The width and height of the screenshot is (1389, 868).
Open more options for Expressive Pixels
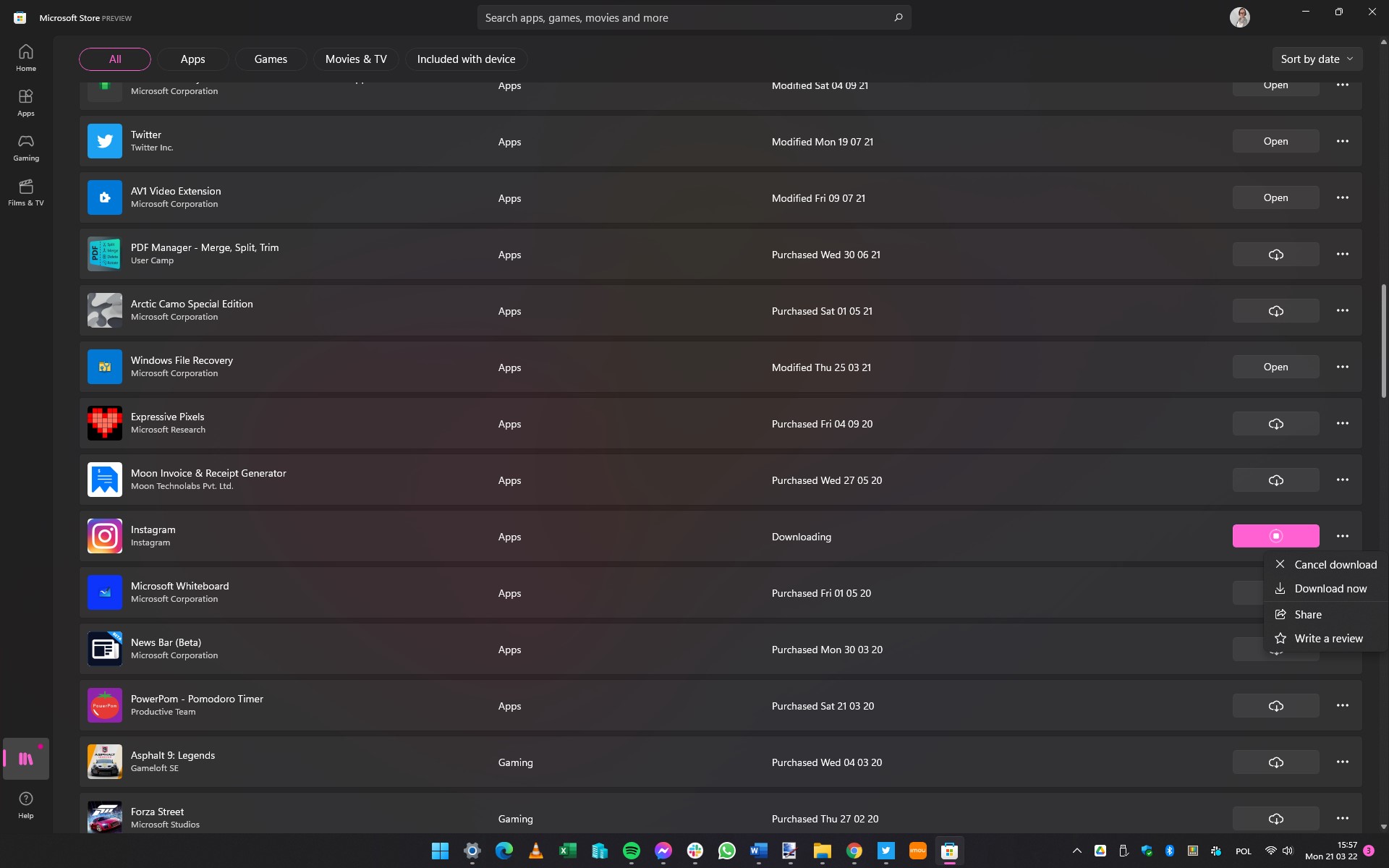tap(1343, 423)
